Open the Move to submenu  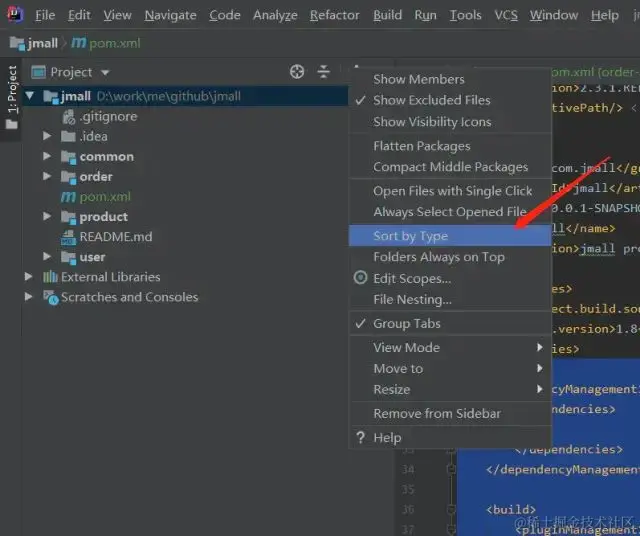(x=450, y=369)
